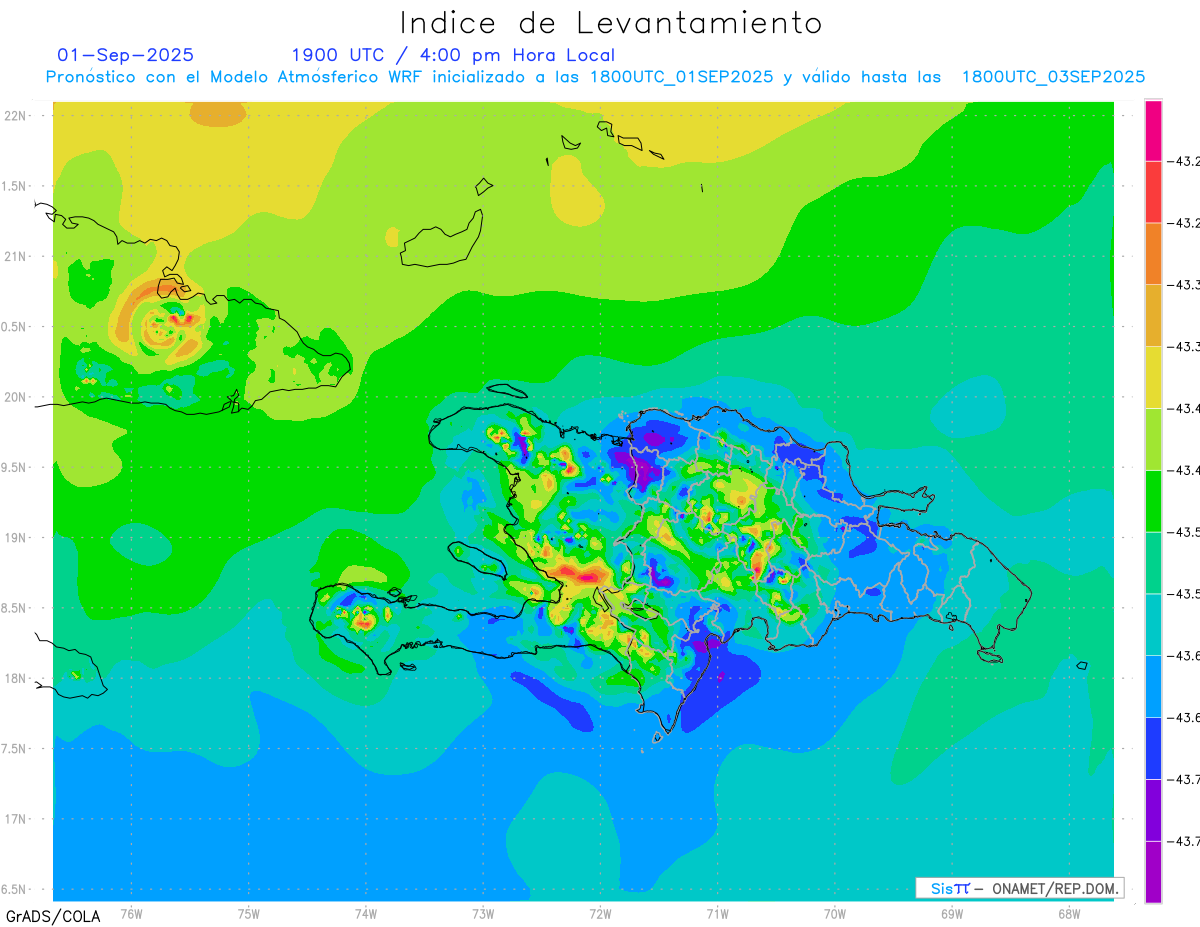This screenshot has width=1200, height=927.
Task: Pick the orange swatch in the color bar
Action: click(1153, 254)
